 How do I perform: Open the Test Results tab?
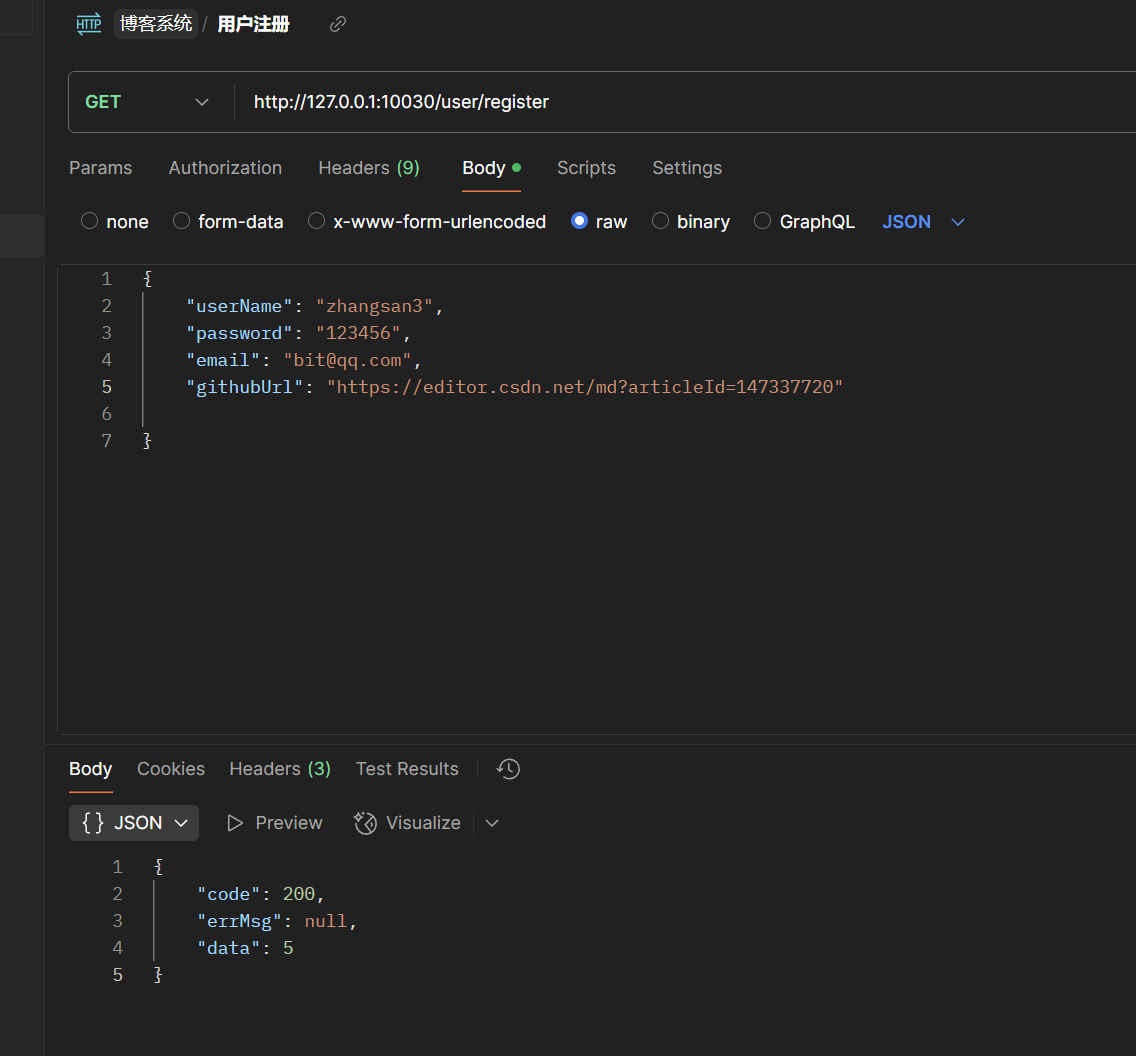point(407,769)
